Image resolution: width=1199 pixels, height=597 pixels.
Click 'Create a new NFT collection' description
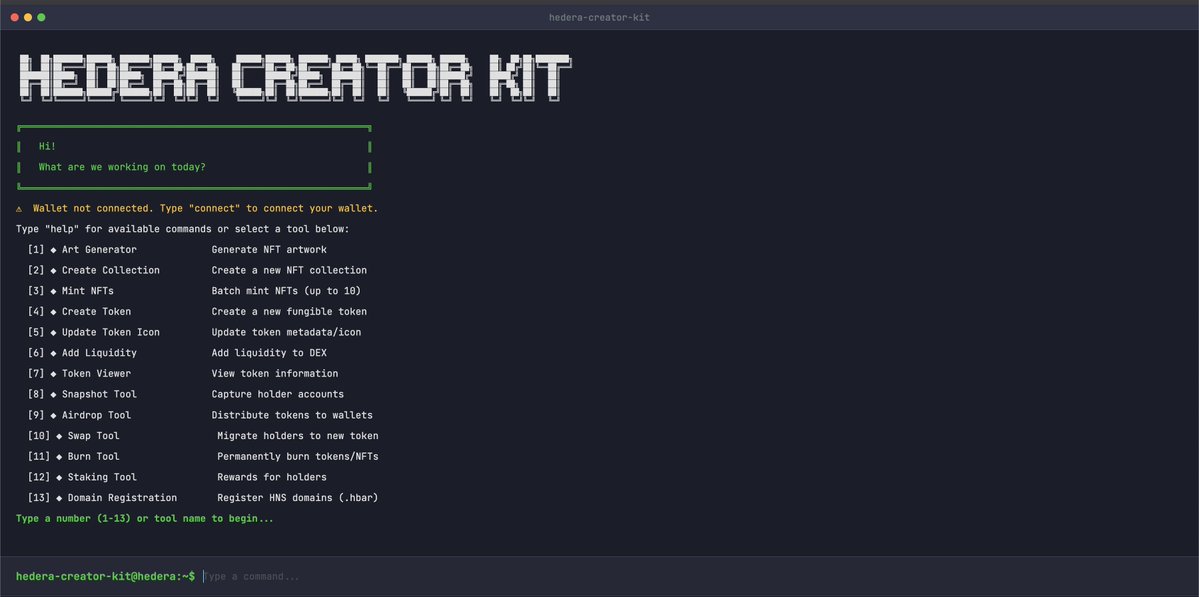tap(289, 270)
